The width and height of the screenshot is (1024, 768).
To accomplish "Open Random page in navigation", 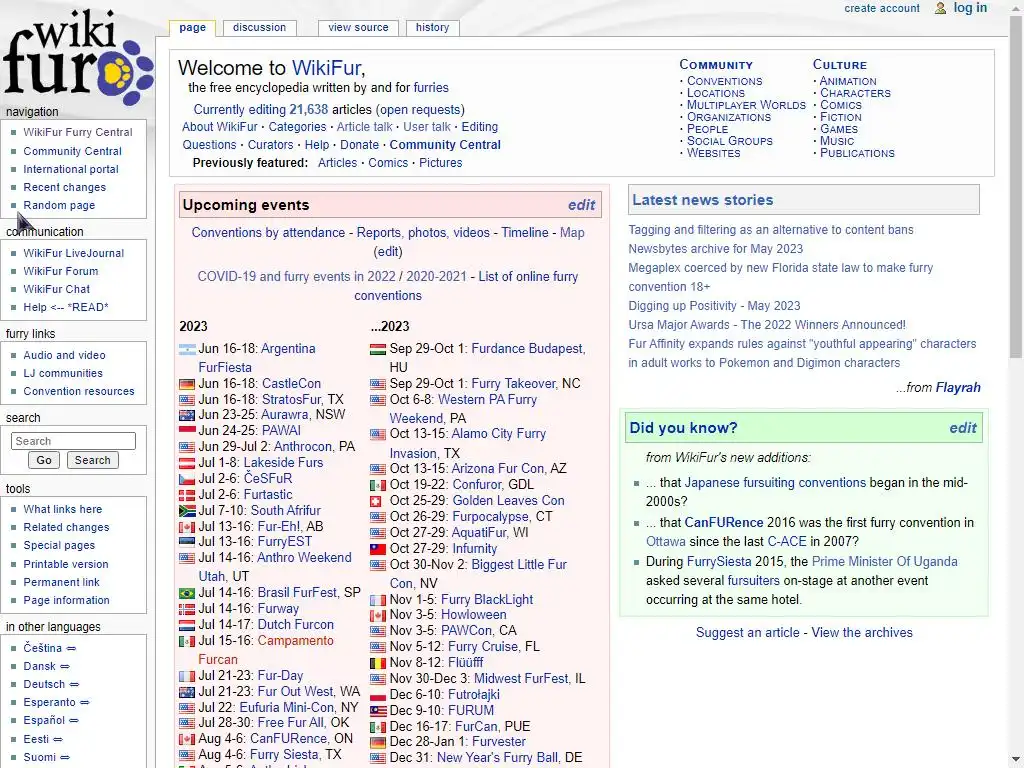I will pyautogui.click(x=59, y=205).
